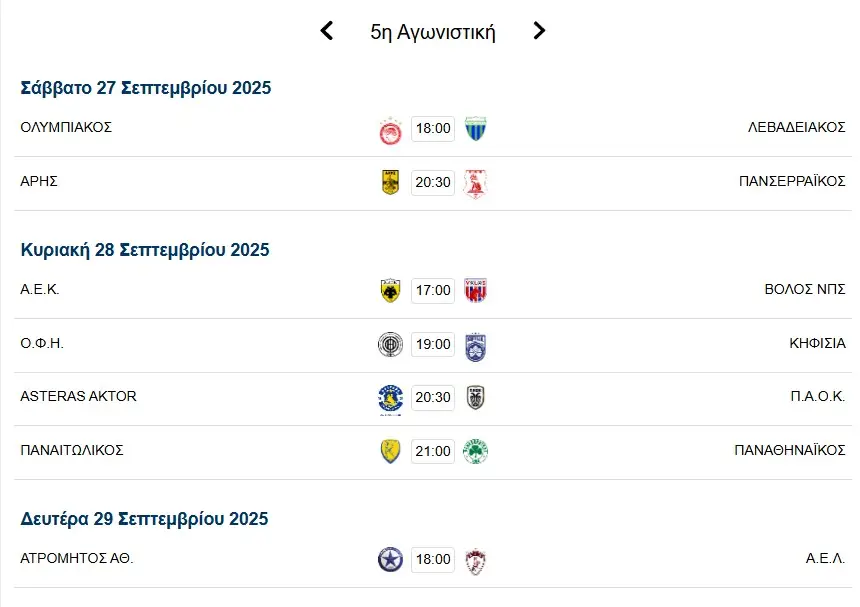This screenshot has width=860, height=607.
Task: Click the Panathinaikos club crest
Action: point(475,452)
